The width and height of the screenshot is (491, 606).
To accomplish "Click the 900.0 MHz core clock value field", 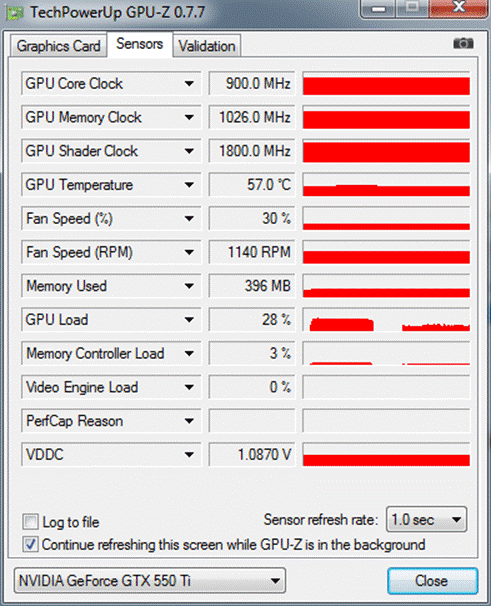I will click(x=252, y=83).
